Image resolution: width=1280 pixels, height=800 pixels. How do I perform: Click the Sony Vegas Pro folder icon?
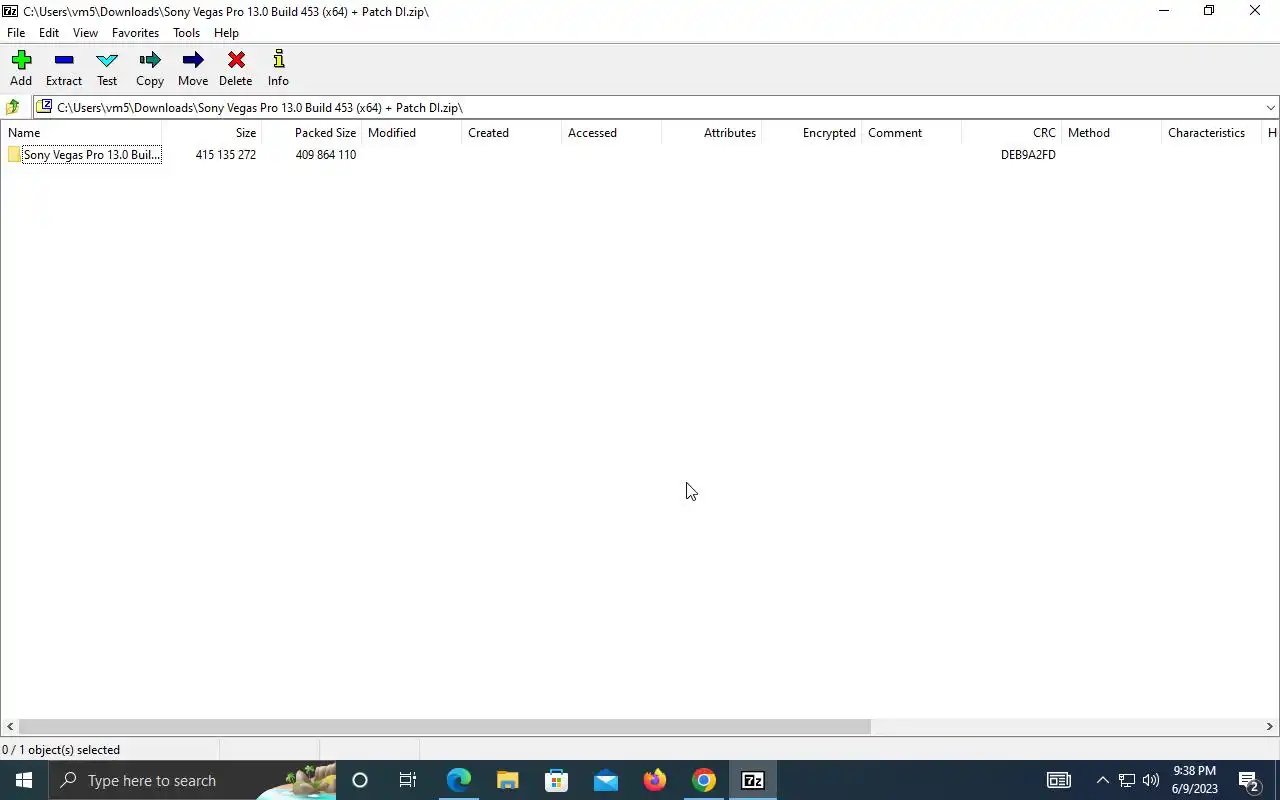(14, 155)
